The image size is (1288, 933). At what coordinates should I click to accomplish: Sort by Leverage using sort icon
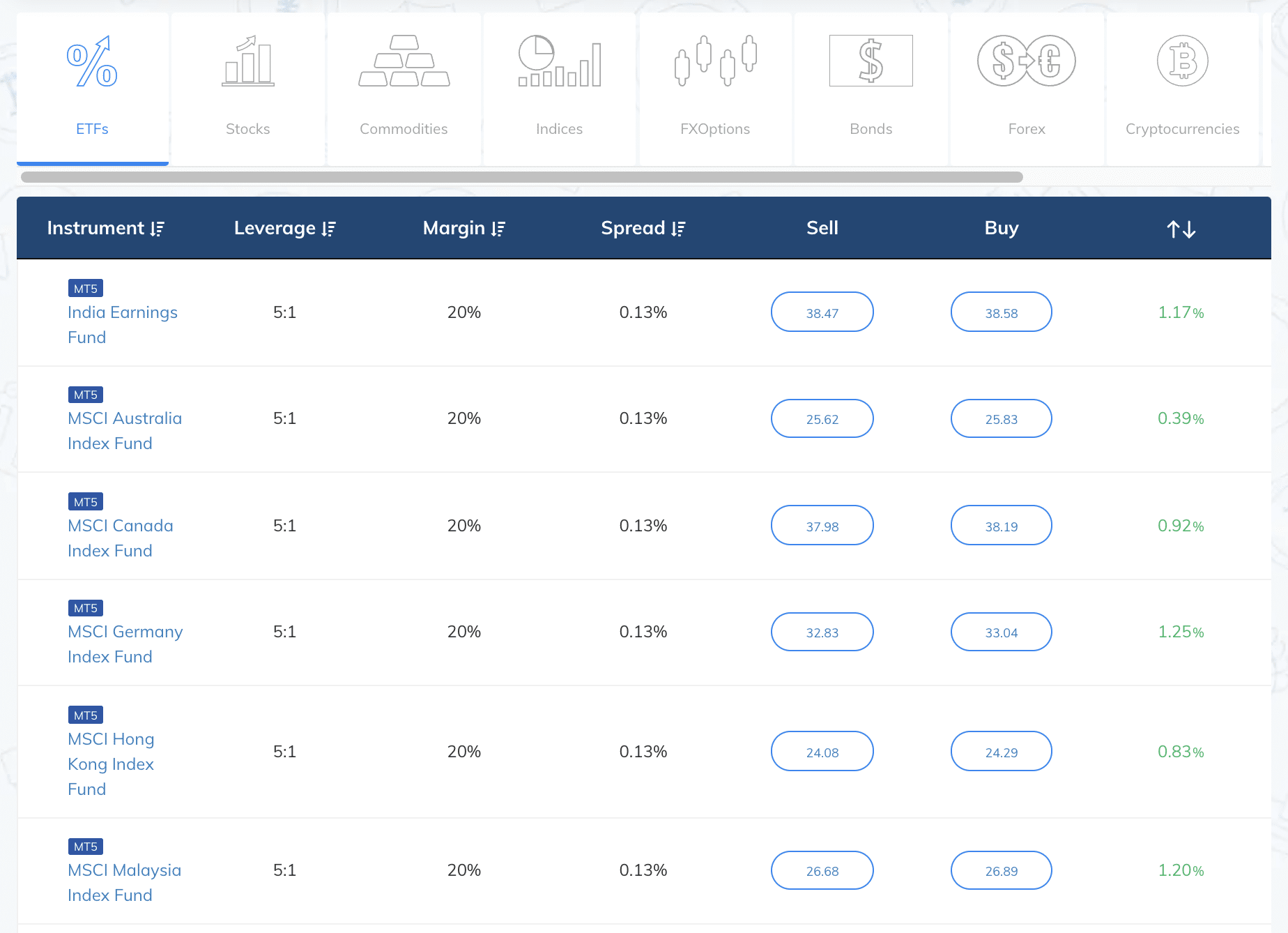point(329,229)
